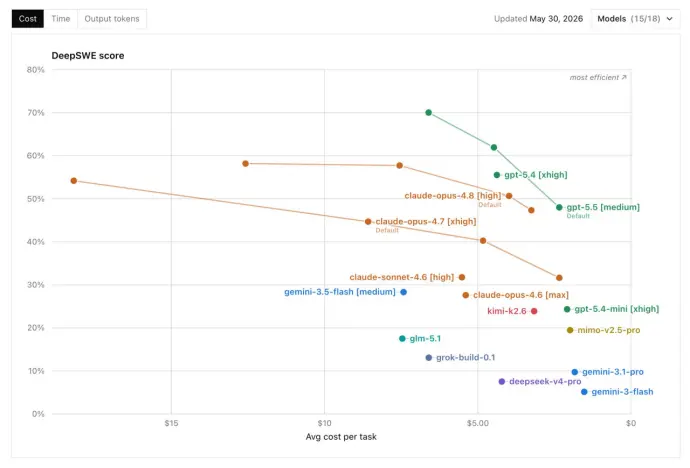
Task: Click the chevron on Models selector
Action: (x=669, y=19)
